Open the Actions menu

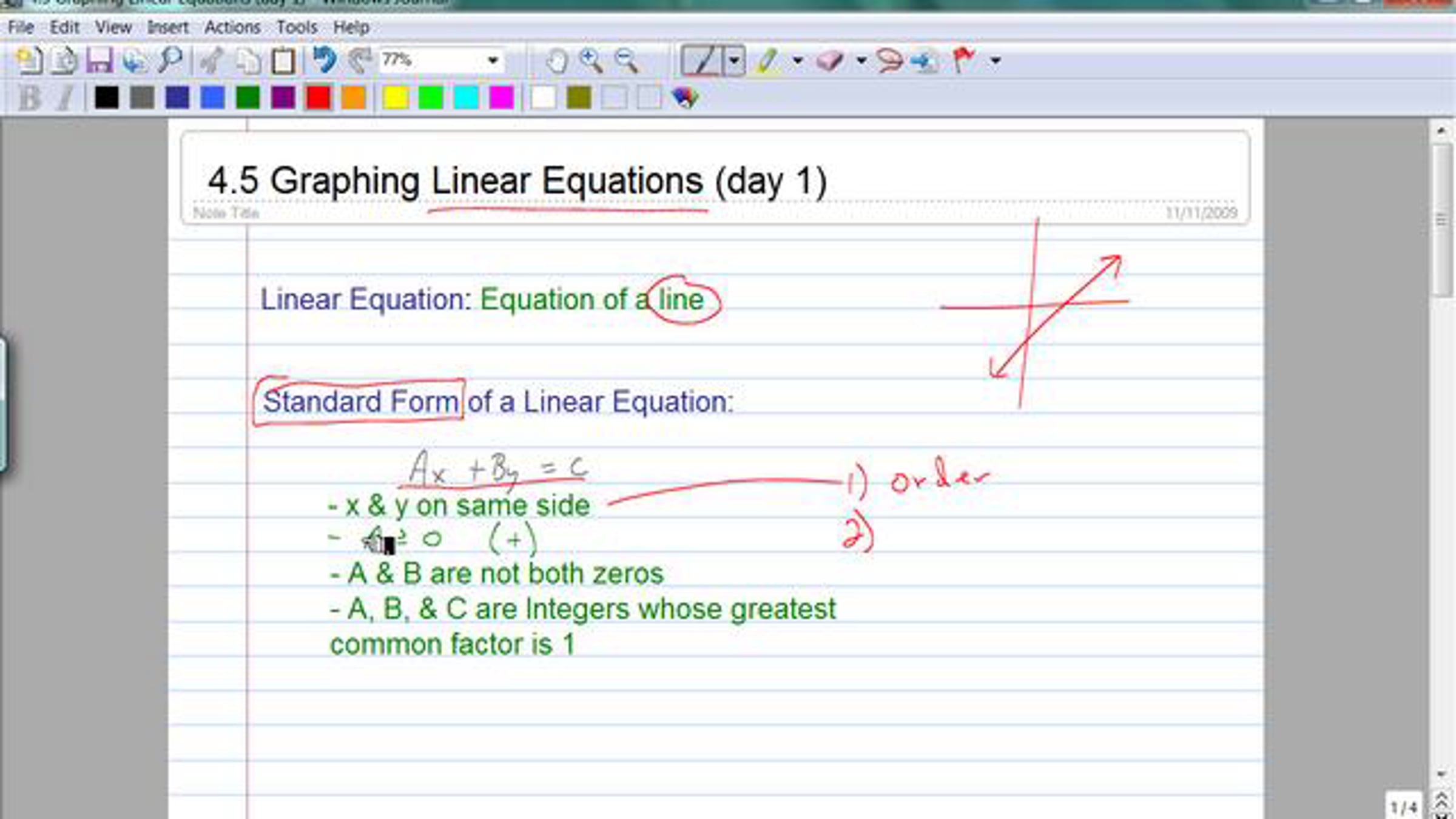click(232, 27)
